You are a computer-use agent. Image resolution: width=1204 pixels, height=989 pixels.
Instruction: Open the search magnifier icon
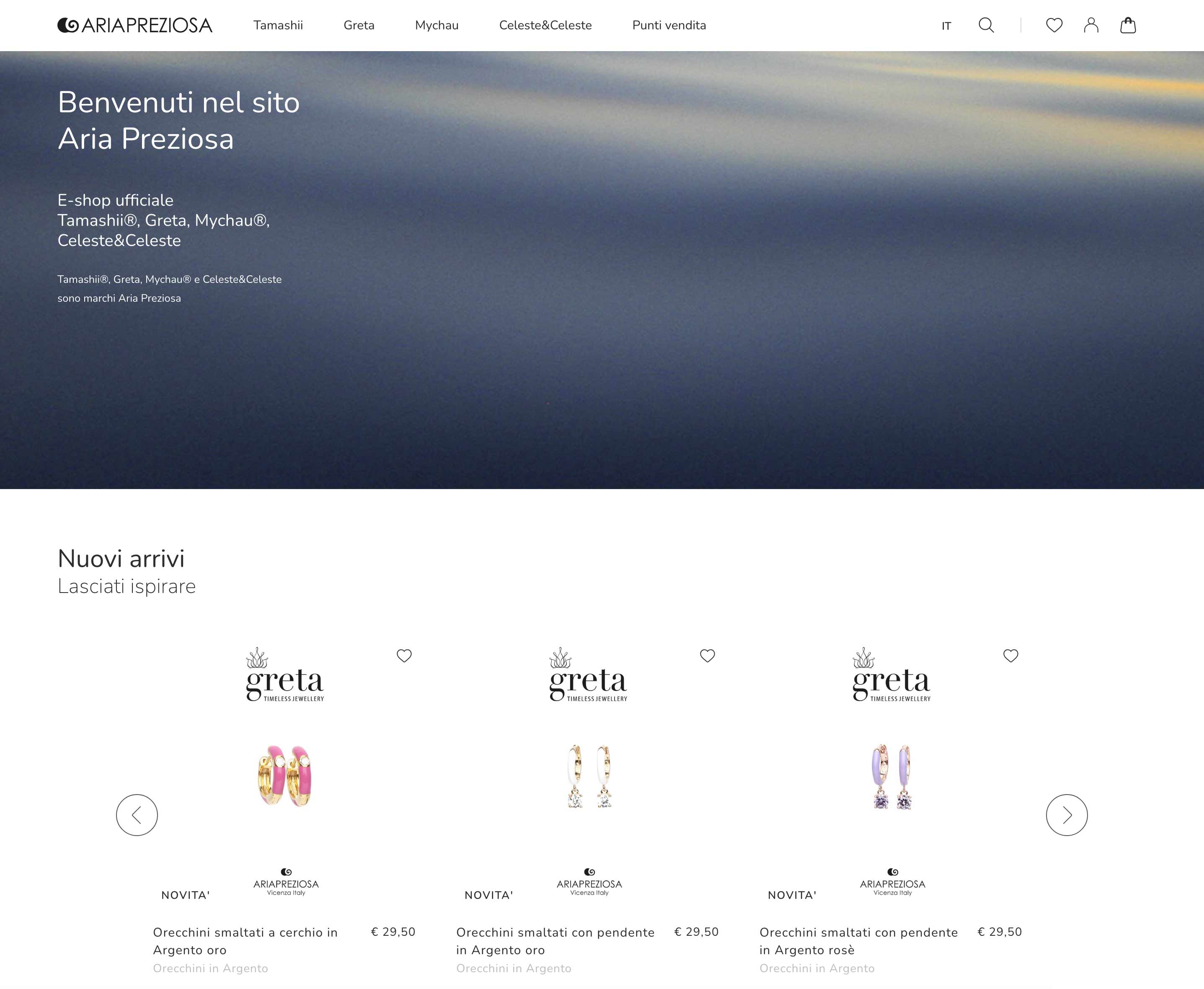[987, 26]
